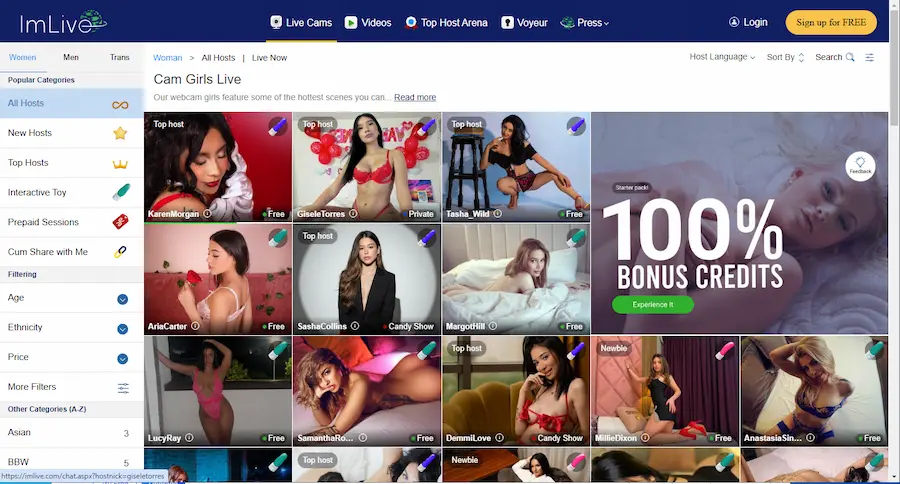Click SamanthaRo... host name
Viewport: 900px width, 484px height.
point(325,438)
